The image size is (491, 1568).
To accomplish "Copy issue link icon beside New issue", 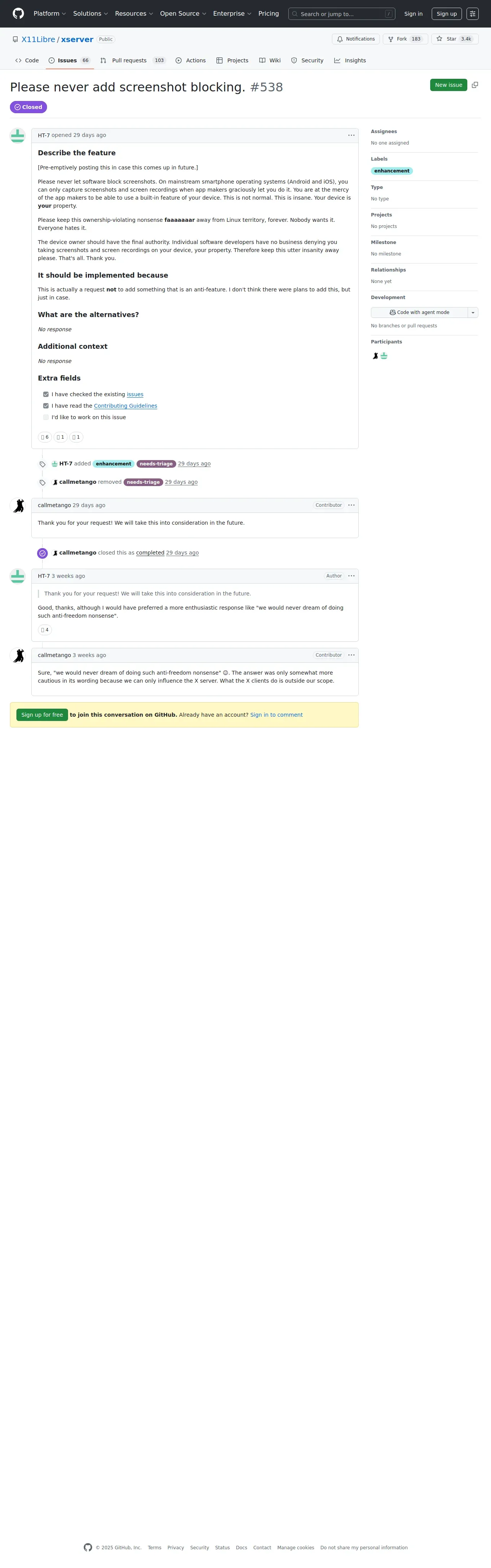I will click(x=475, y=85).
